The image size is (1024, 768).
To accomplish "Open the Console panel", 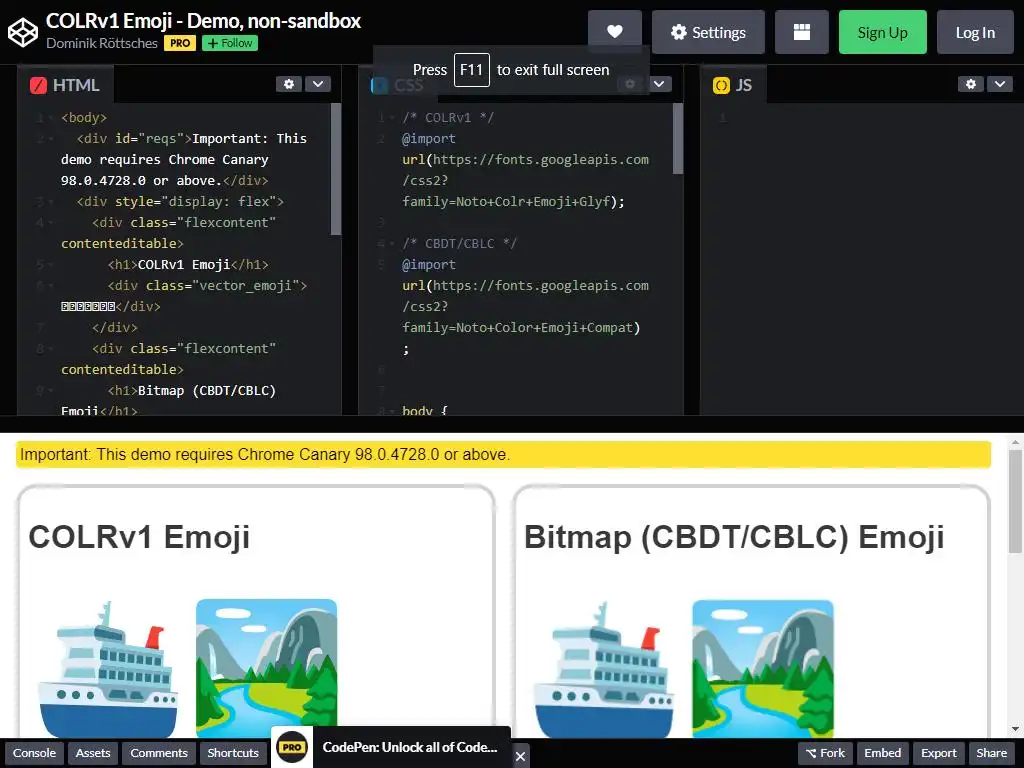I will 34,753.
